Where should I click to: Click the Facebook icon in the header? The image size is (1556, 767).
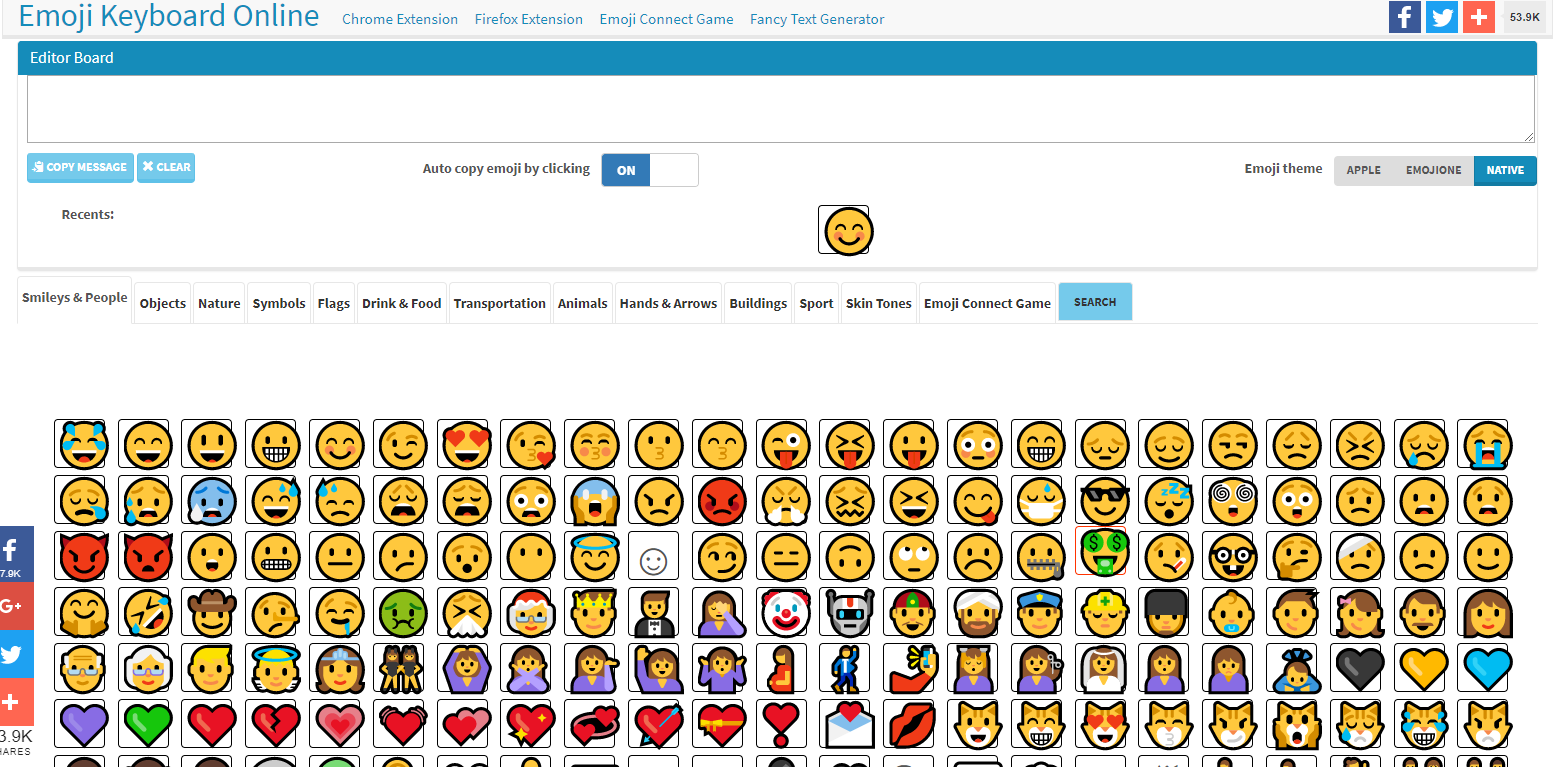coord(1404,17)
